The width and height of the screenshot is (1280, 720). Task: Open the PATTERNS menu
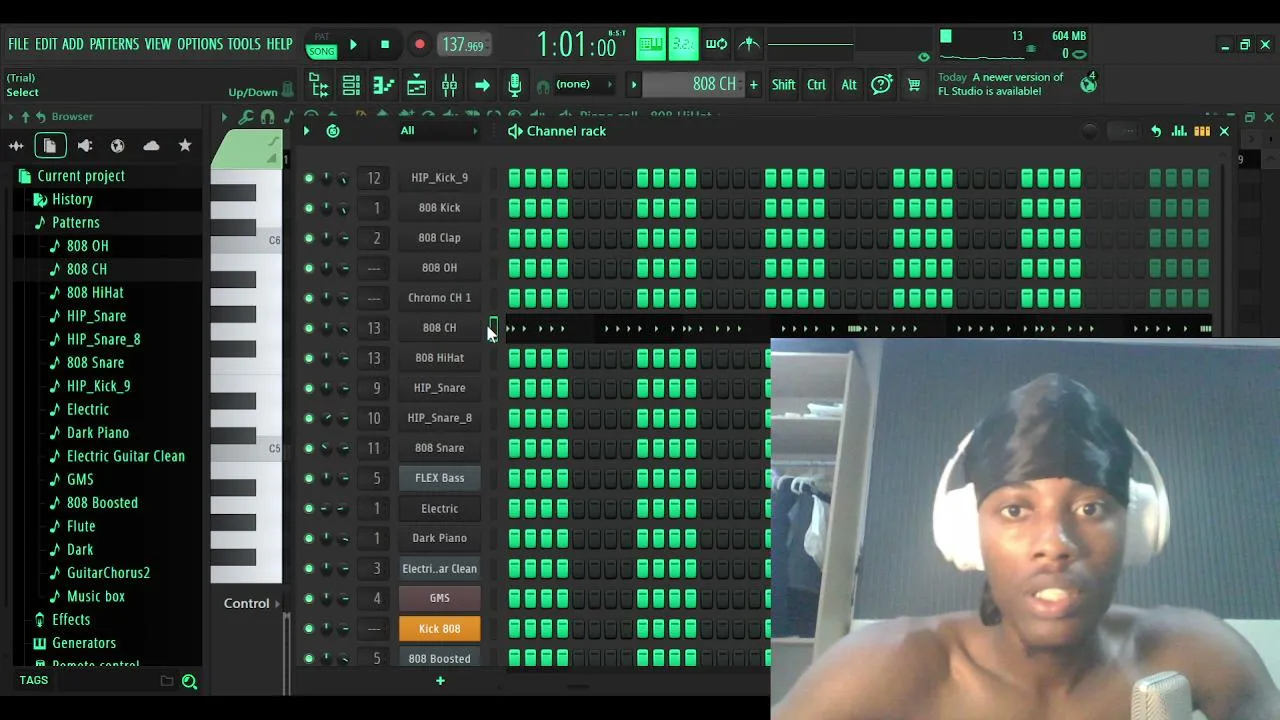point(114,45)
